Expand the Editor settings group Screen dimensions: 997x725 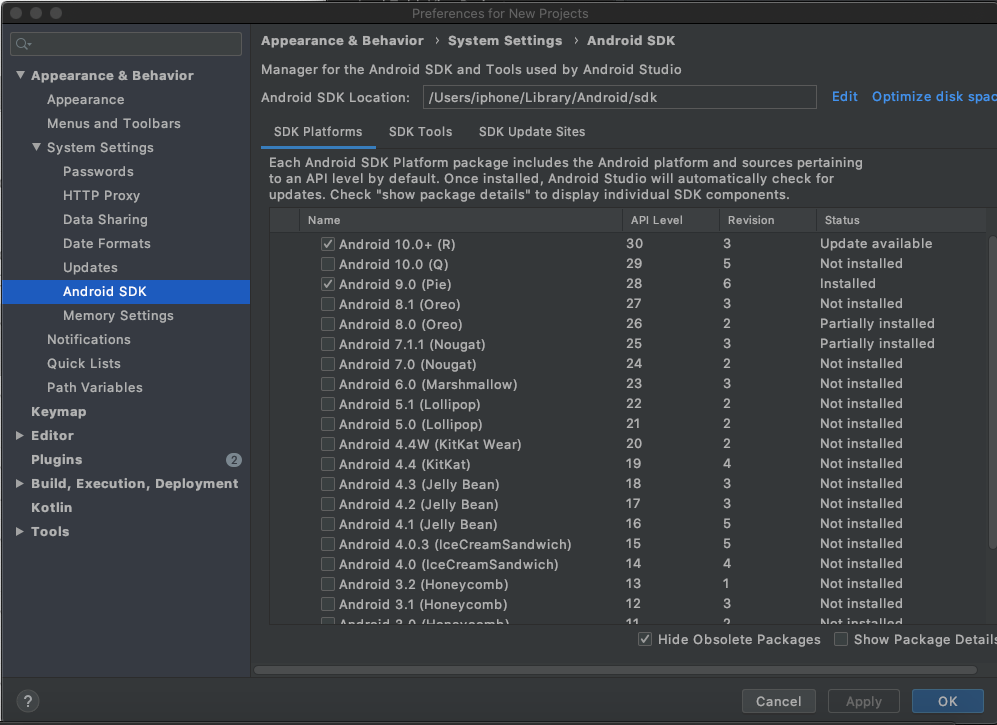tap(18, 435)
